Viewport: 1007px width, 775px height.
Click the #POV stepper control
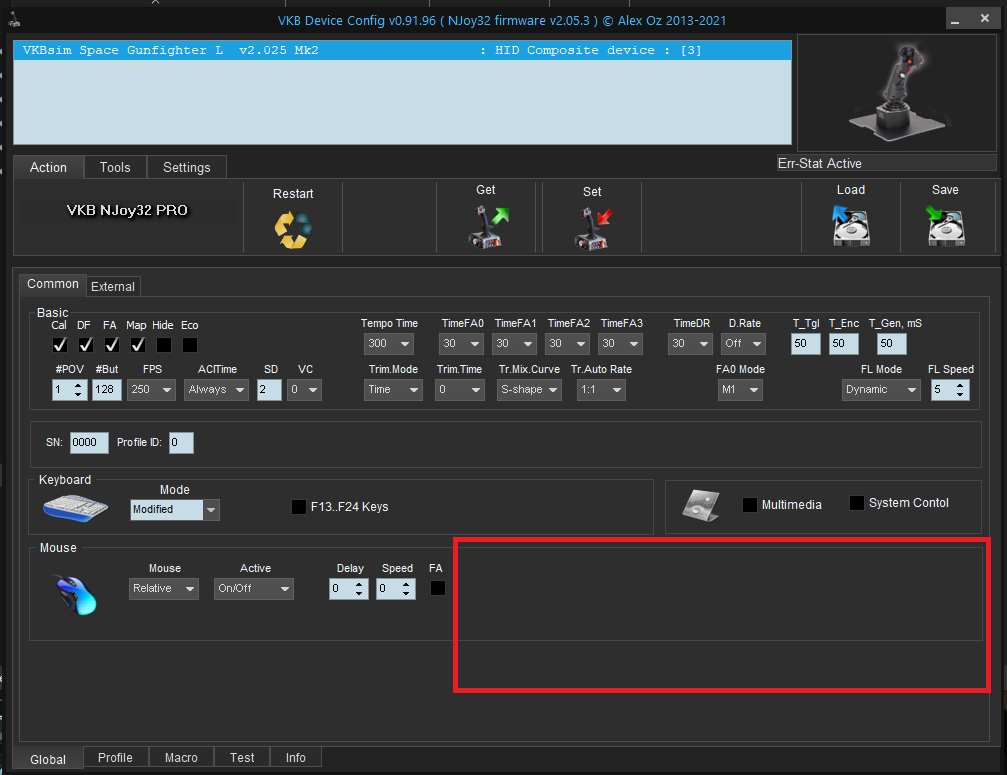click(x=69, y=390)
